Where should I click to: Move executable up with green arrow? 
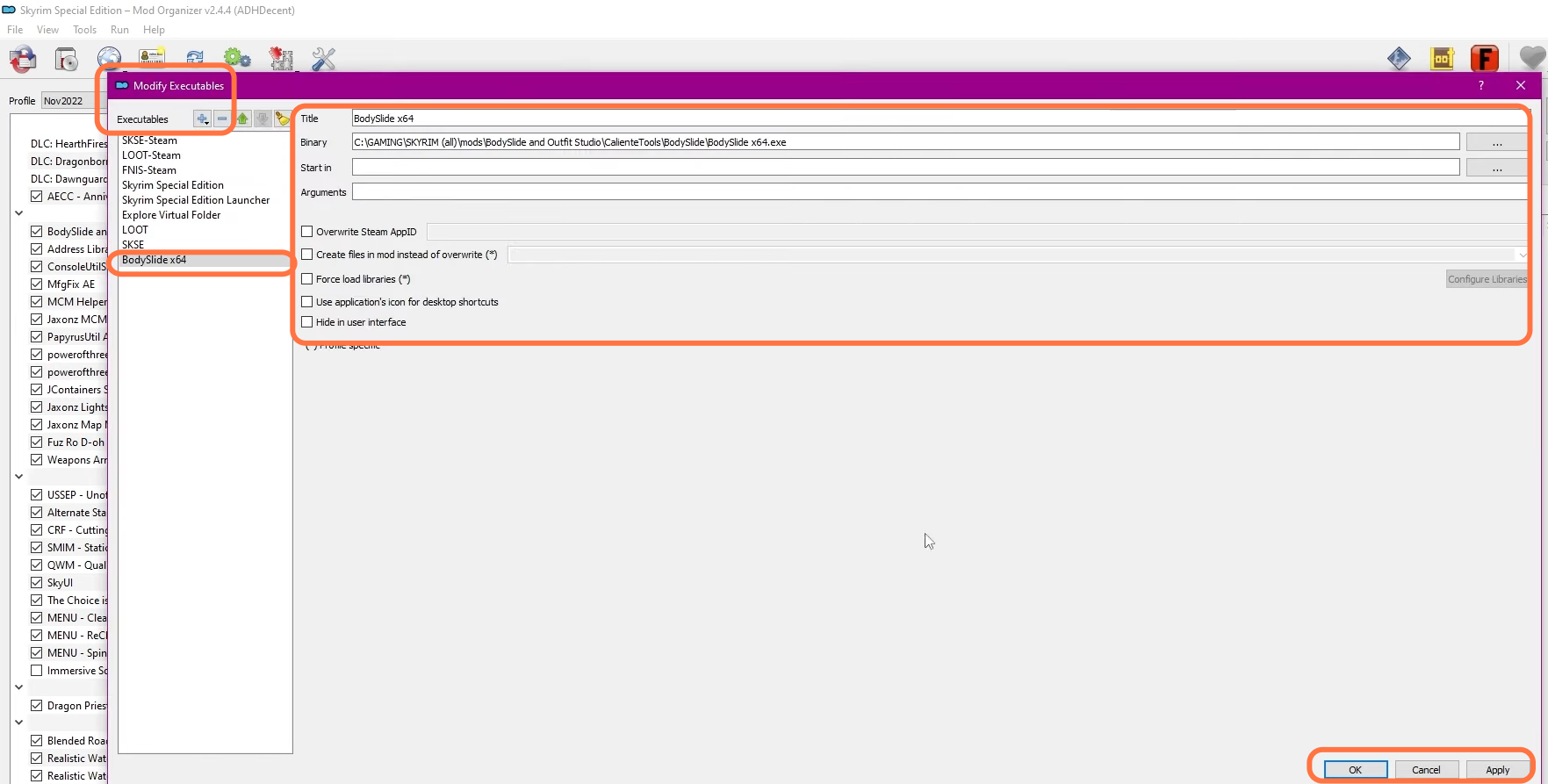[243, 119]
